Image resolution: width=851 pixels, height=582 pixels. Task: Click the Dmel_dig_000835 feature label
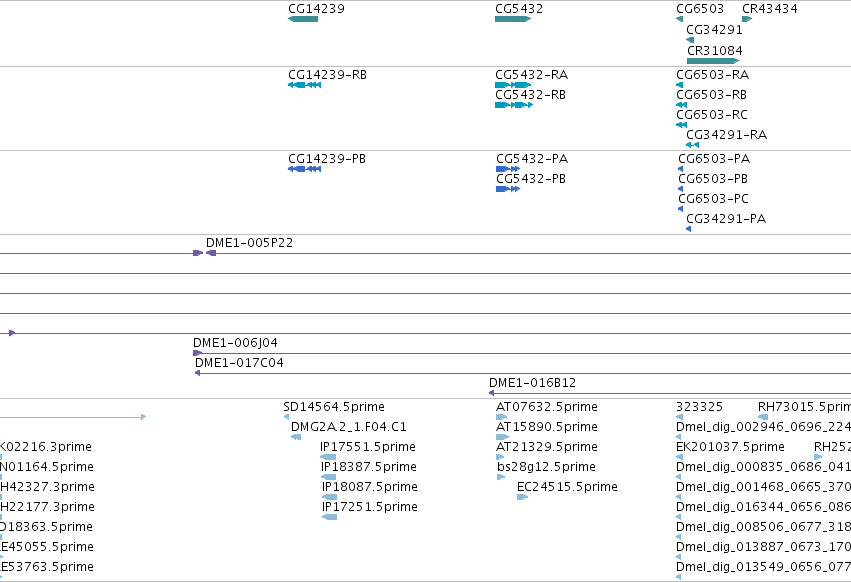pyautogui.click(x=763, y=467)
